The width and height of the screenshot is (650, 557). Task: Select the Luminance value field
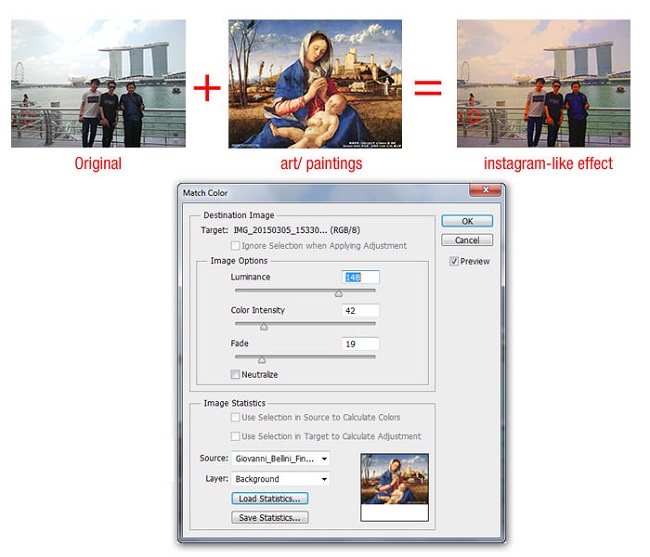360,277
